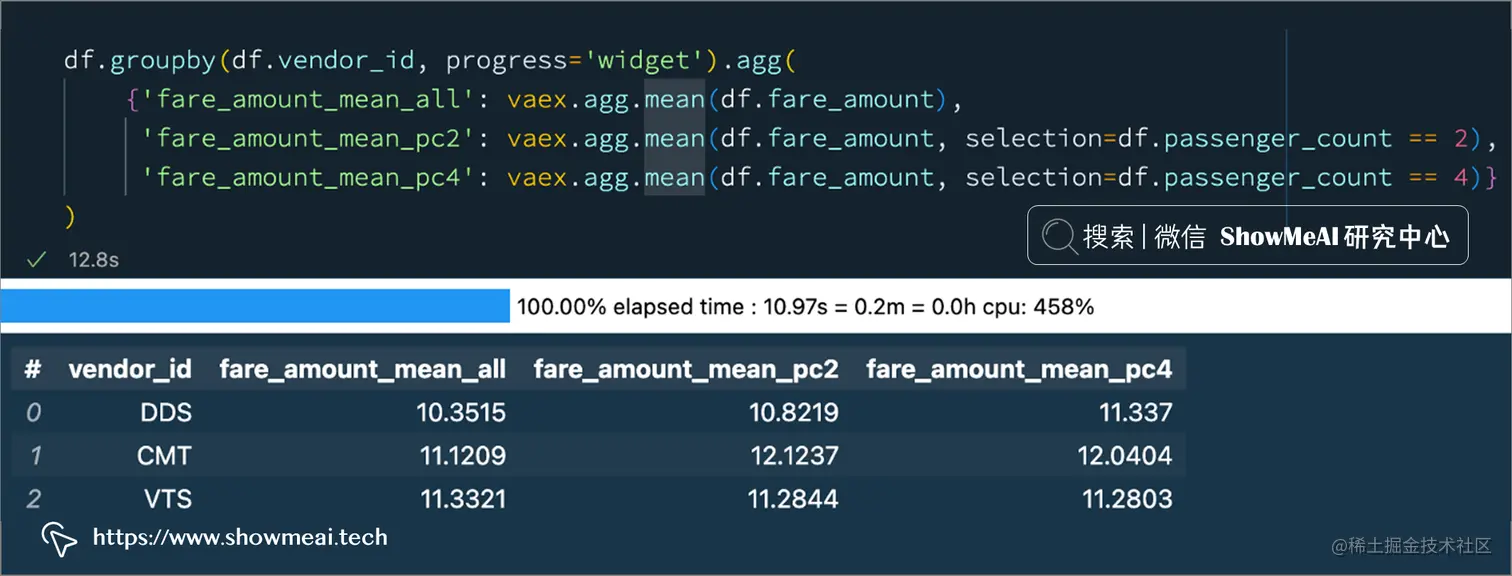This screenshot has width=1512, height=576.
Task: Open the https://www.showmeai.tech link
Action: point(240,538)
